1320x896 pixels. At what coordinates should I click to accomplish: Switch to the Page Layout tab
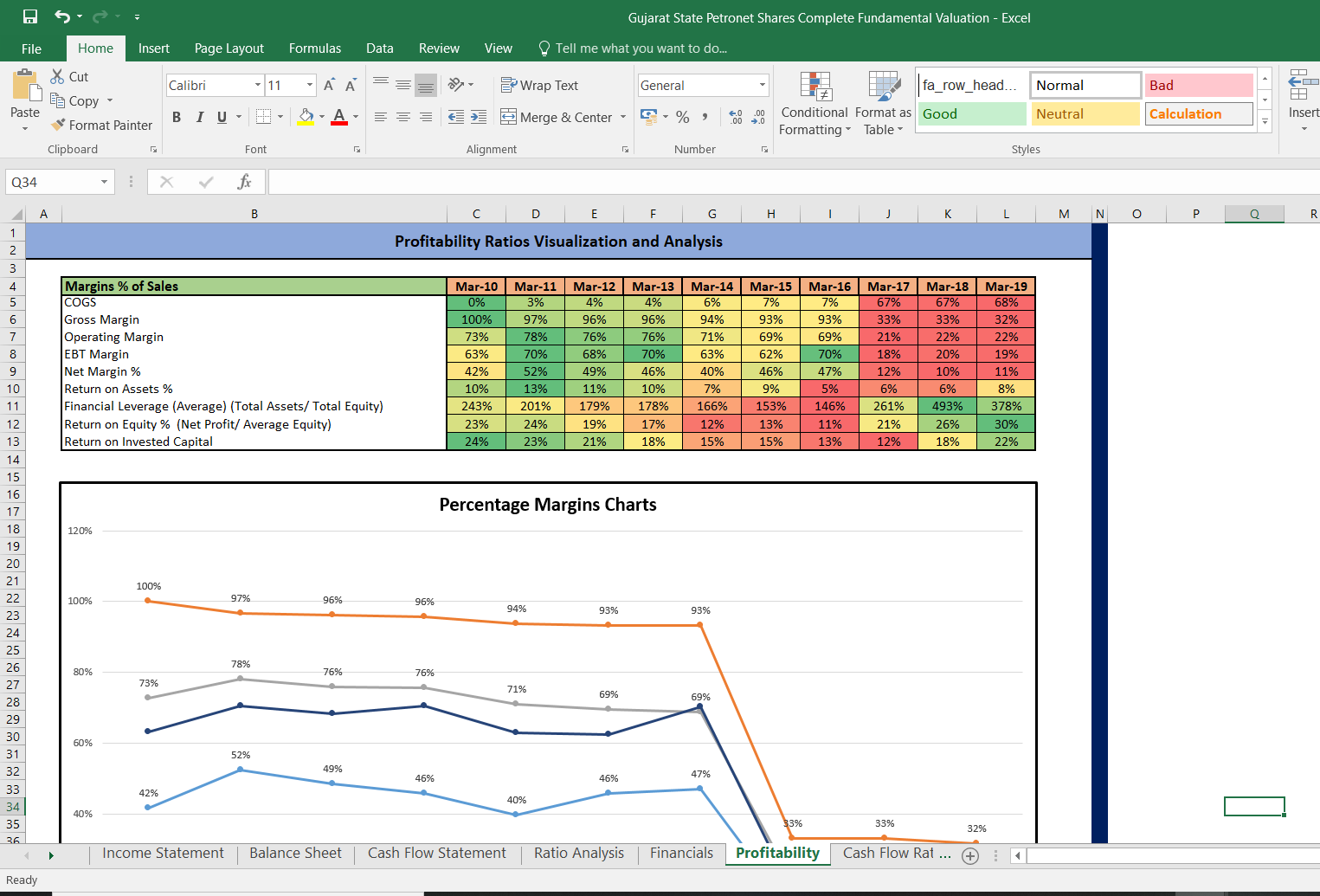tap(229, 48)
